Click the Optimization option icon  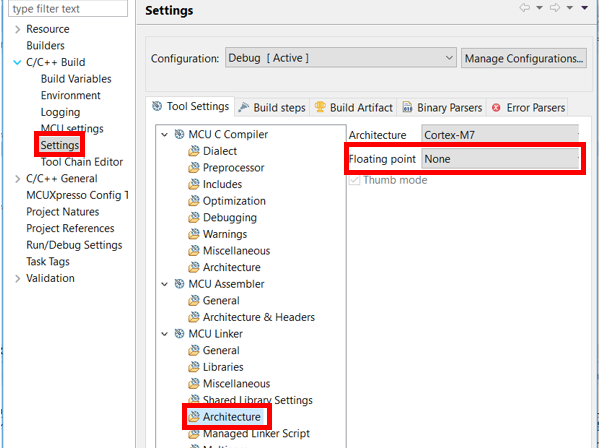click(194, 200)
